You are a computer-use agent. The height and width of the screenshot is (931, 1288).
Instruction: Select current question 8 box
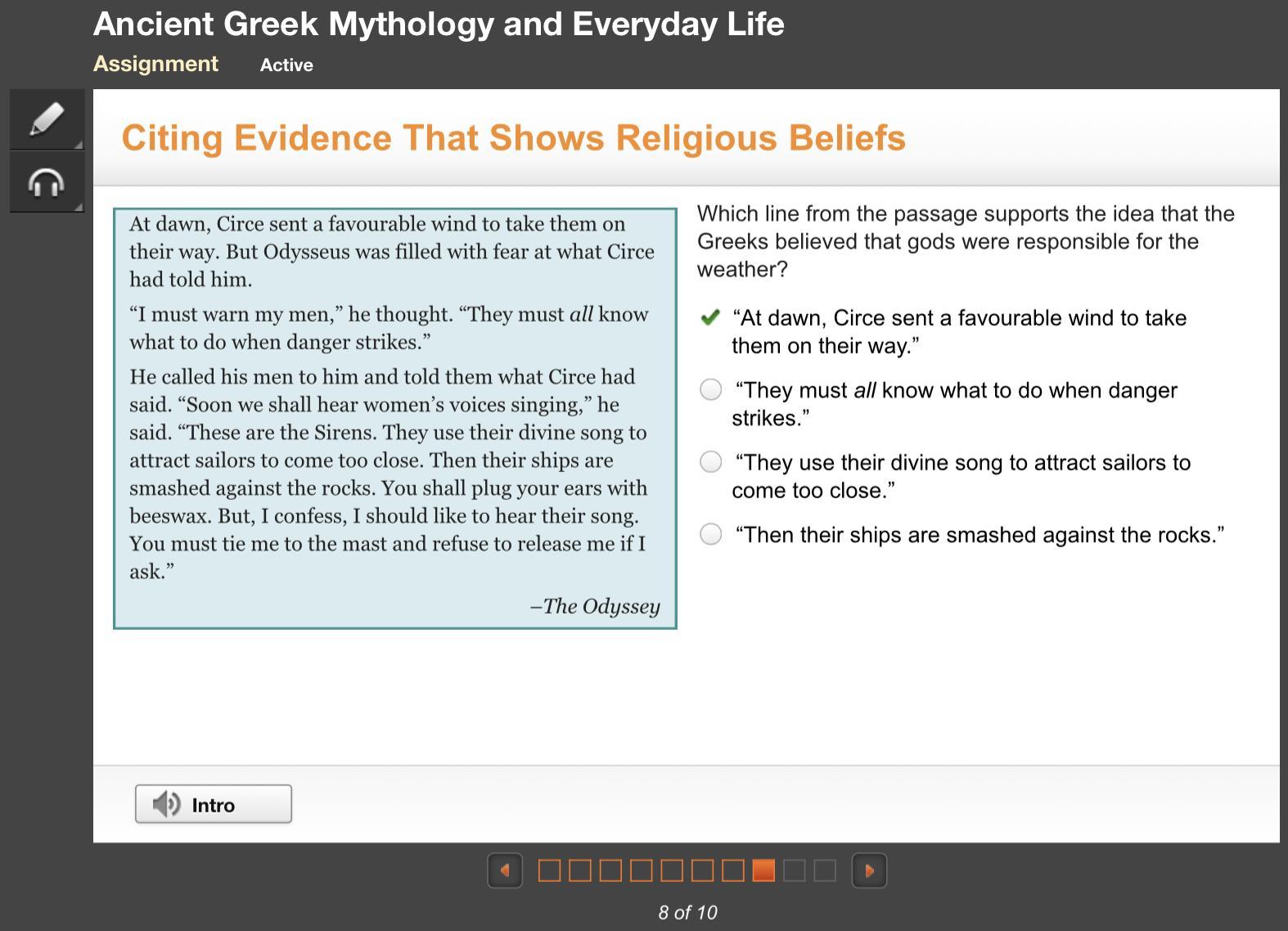pyautogui.click(x=763, y=870)
